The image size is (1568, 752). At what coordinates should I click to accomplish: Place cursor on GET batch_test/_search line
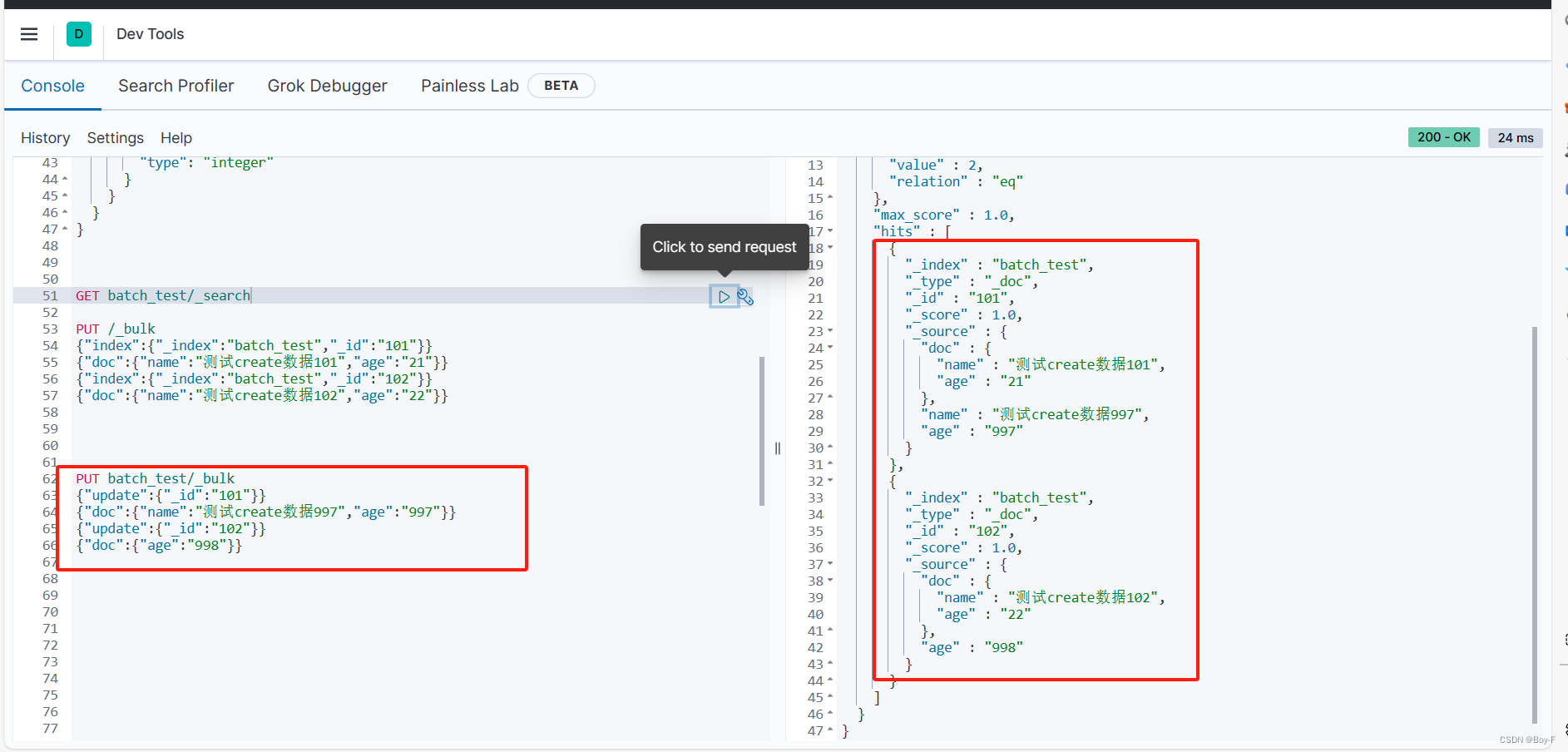[163, 295]
